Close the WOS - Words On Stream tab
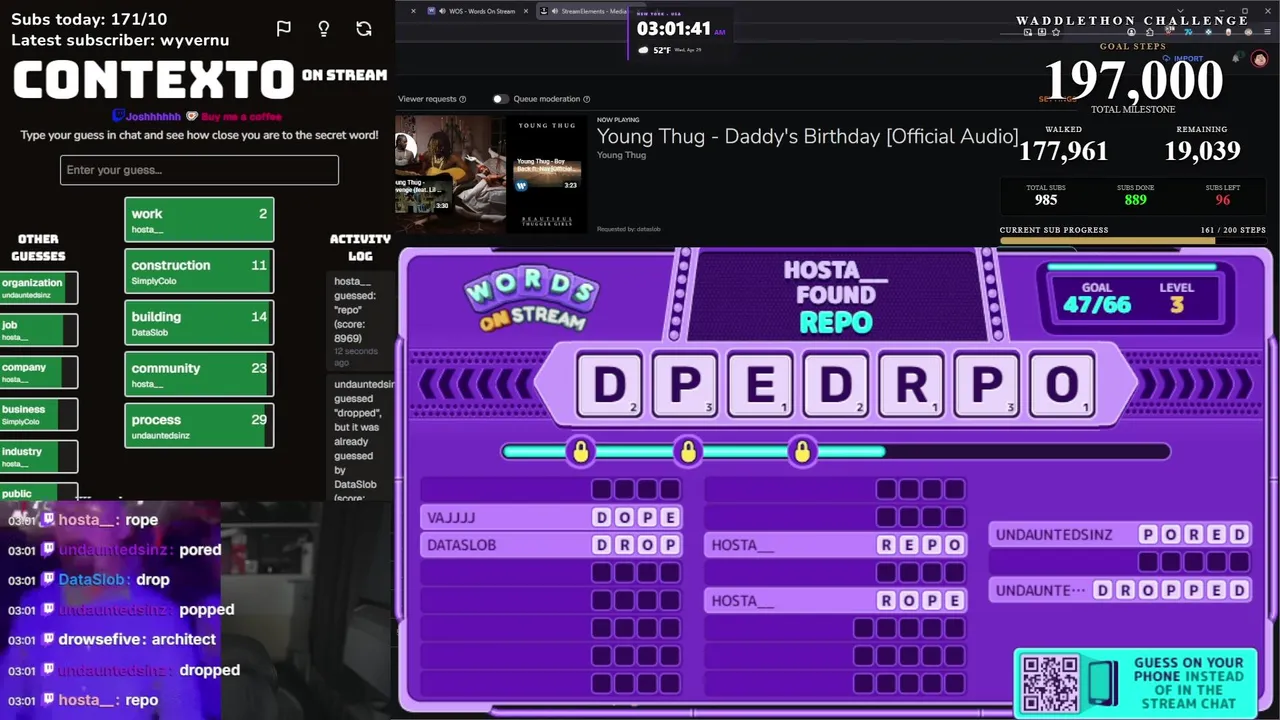This screenshot has width=1280, height=720. pos(526,11)
